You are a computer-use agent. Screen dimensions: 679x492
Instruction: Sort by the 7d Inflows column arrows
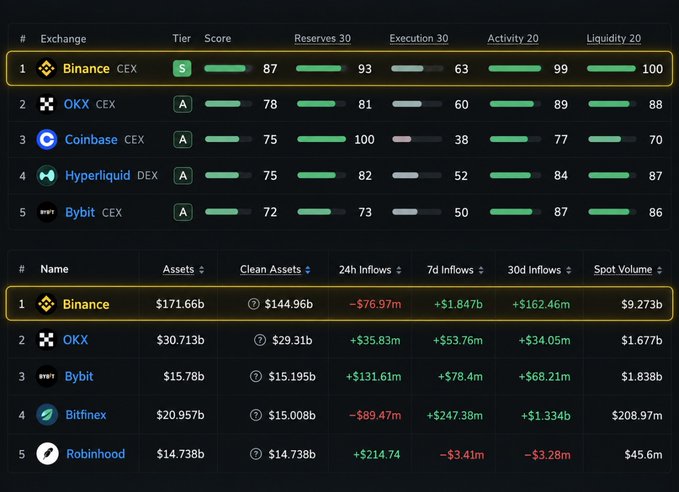[481, 270]
